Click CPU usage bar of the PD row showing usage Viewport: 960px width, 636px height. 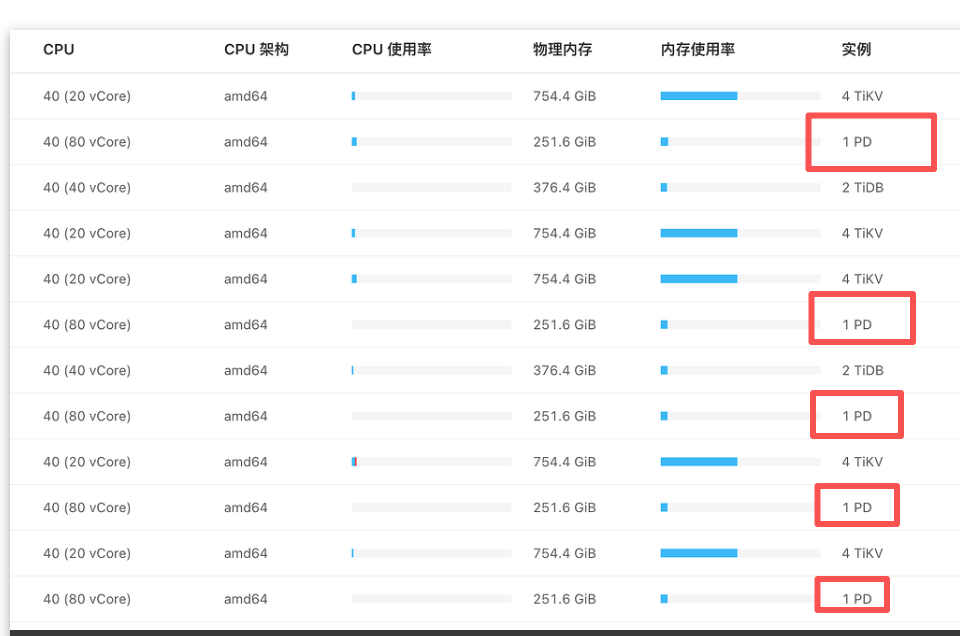click(432, 141)
